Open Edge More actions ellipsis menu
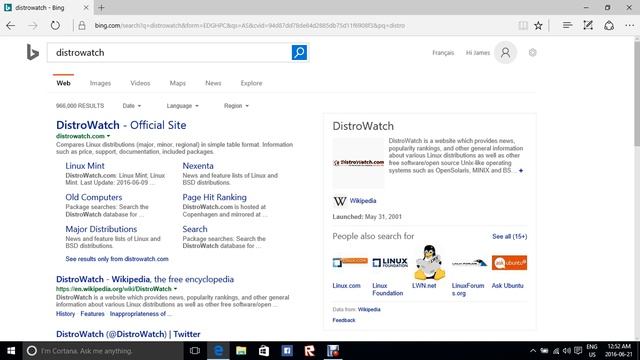The width and height of the screenshot is (640, 360). [x=629, y=25]
